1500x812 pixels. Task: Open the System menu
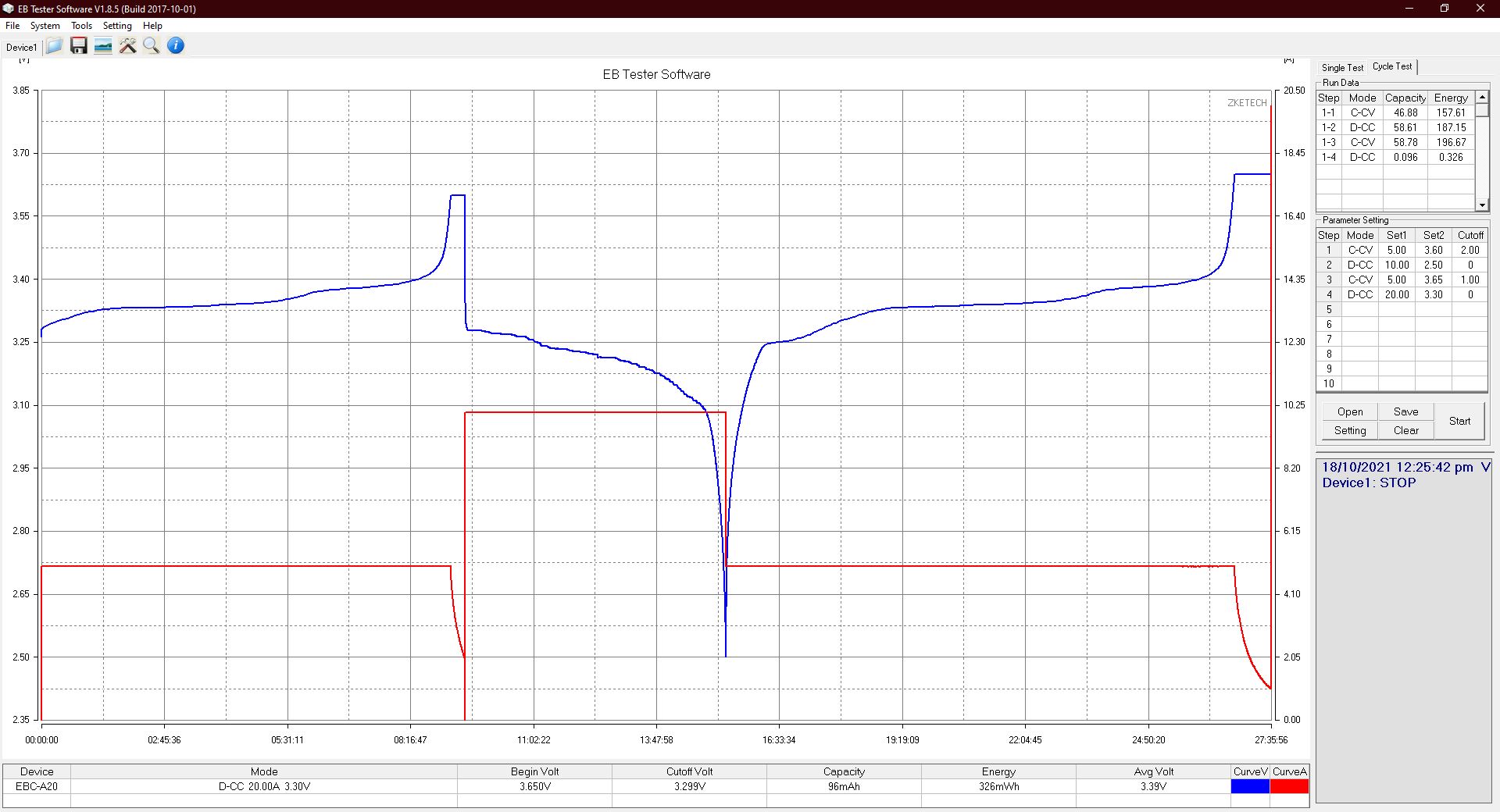pyautogui.click(x=45, y=26)
